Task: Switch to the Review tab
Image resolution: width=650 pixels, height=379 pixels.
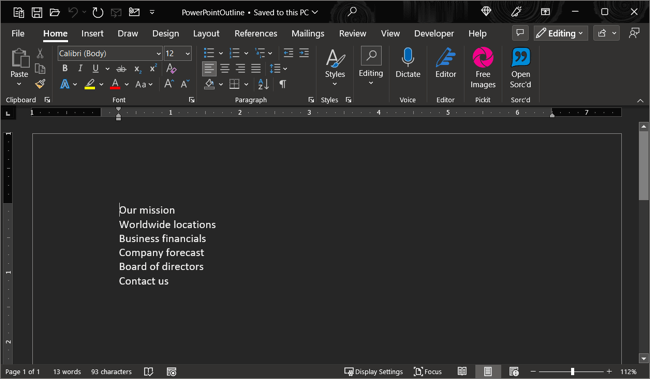Action: pyautogui.click(x=352, y=34)
